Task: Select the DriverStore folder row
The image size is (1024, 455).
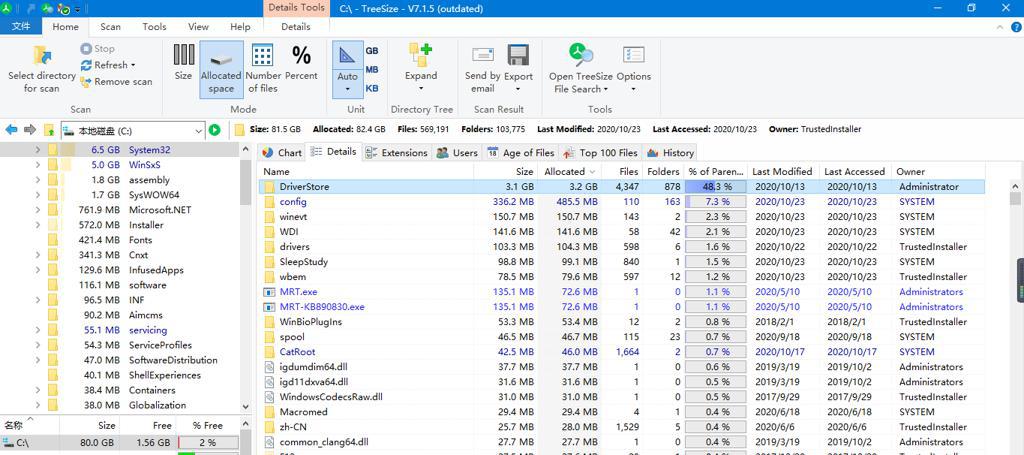Action: click(x=621, y=187)
